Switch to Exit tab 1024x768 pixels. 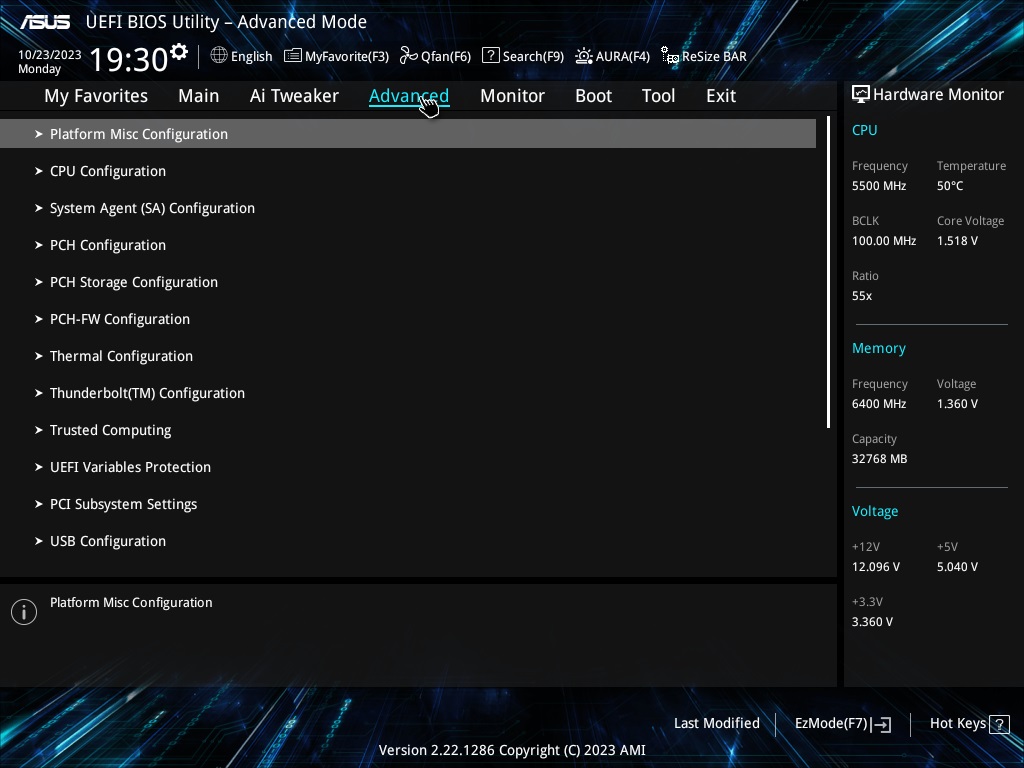(x=721, y=96)
